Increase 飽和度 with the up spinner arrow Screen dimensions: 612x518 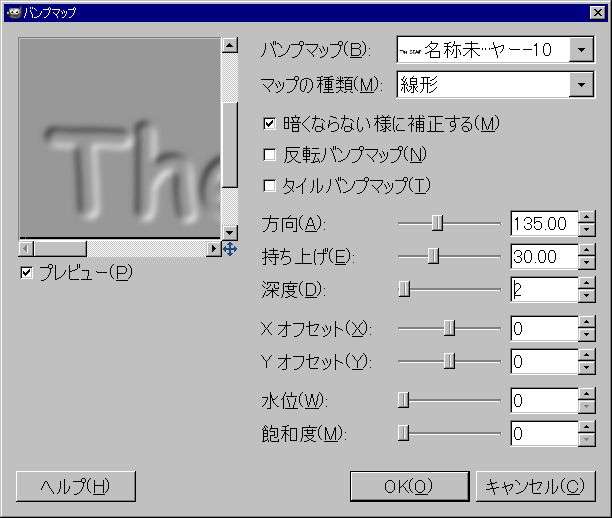pyautogui.click(x=587, y=427)
